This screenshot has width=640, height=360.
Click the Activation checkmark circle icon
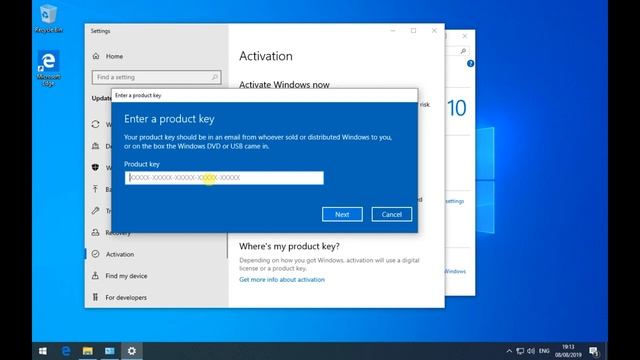pos(96,254)
